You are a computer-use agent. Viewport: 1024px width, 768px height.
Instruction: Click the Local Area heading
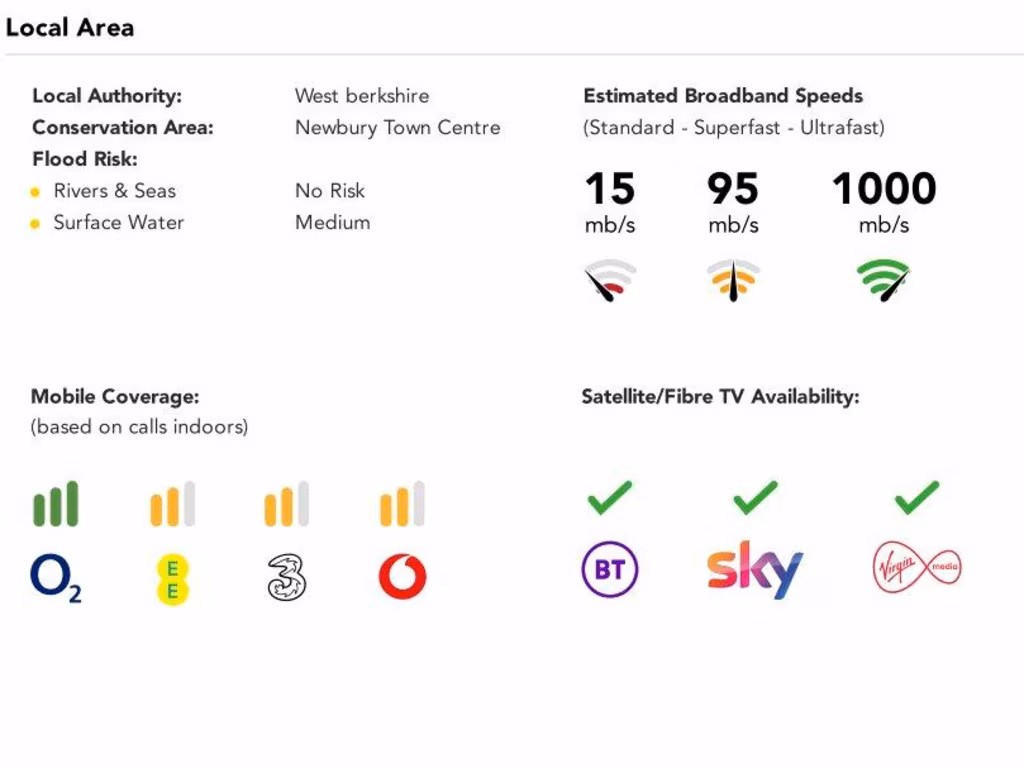pos(70,27)
